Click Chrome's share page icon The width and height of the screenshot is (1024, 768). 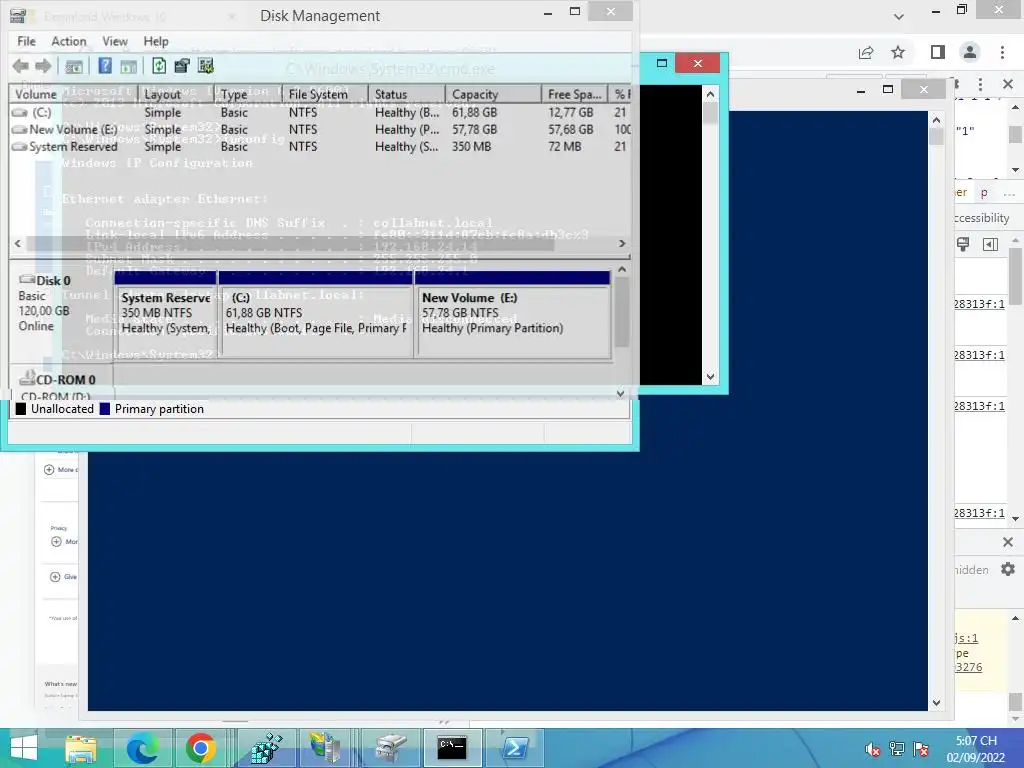pyautogui.click(x=866, y=52)
